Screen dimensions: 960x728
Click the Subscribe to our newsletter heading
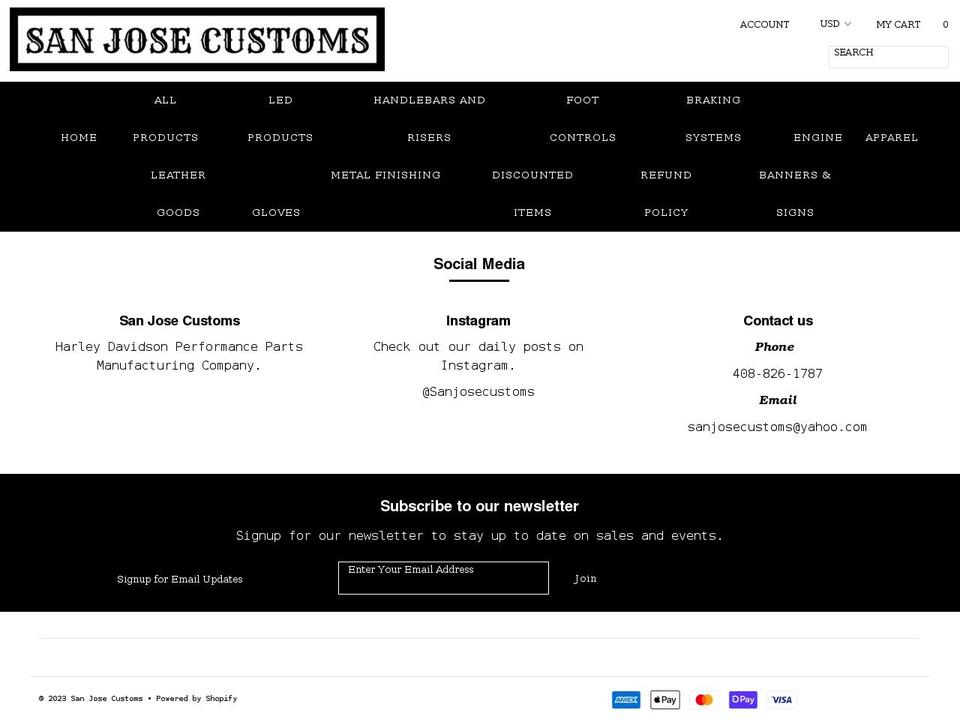[479, 506]
